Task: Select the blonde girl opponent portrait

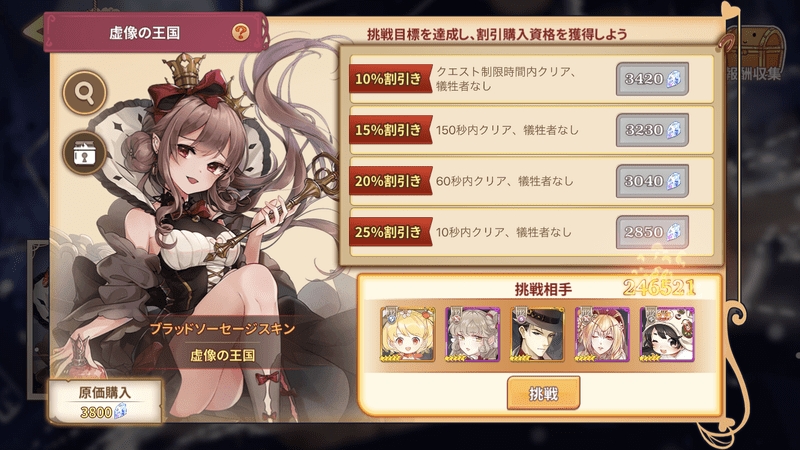Action: coord(408,335)
